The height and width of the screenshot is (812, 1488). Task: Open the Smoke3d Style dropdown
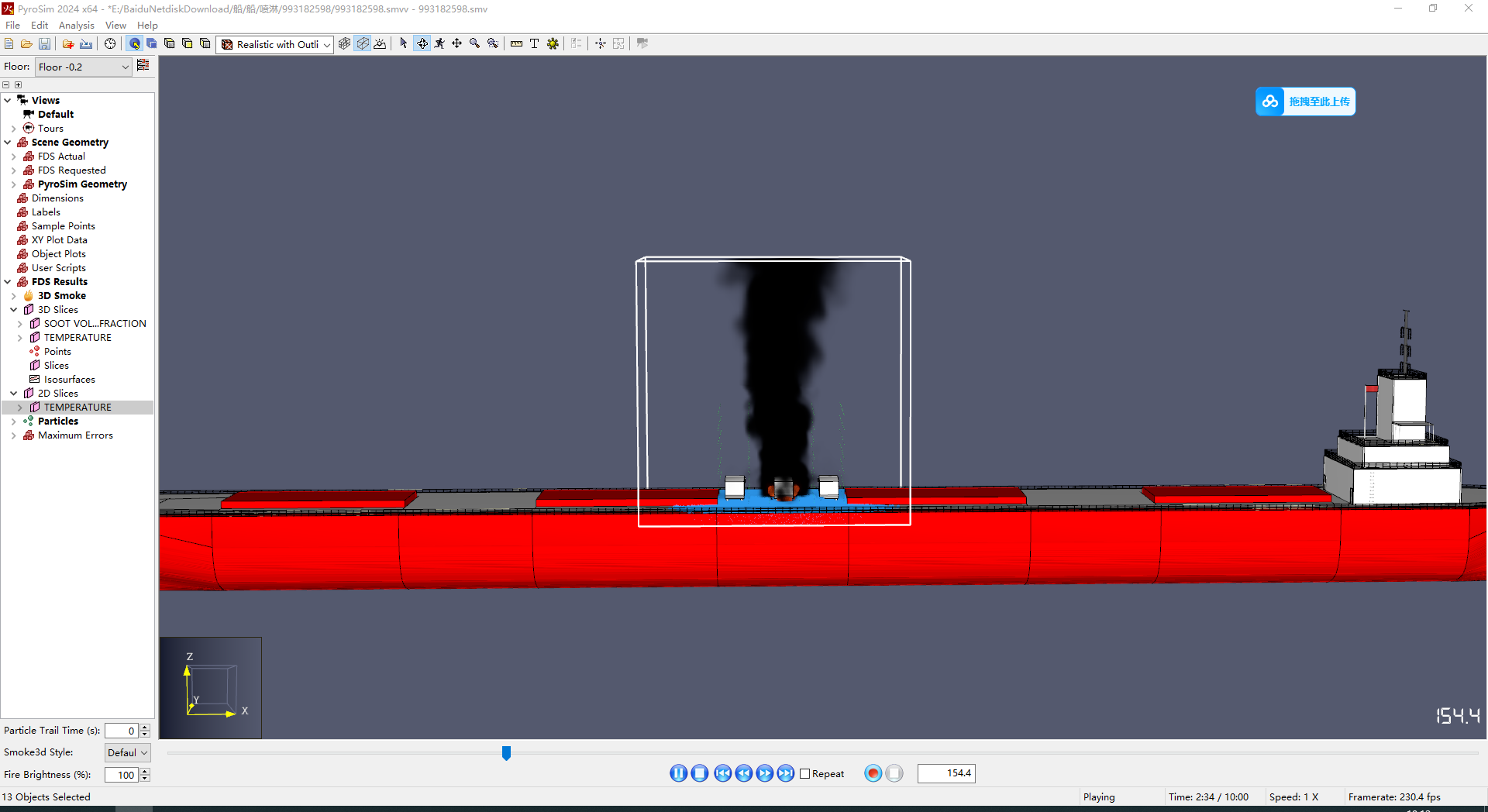click(x=127, y=752)
